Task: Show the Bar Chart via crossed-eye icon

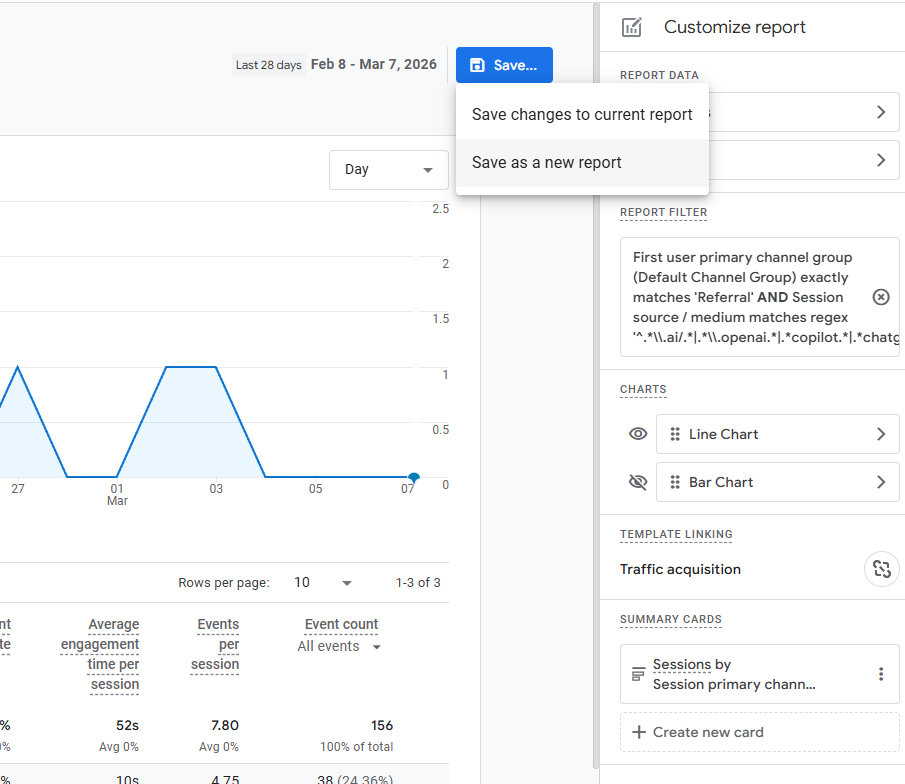Action: click(x=638, y=482)
